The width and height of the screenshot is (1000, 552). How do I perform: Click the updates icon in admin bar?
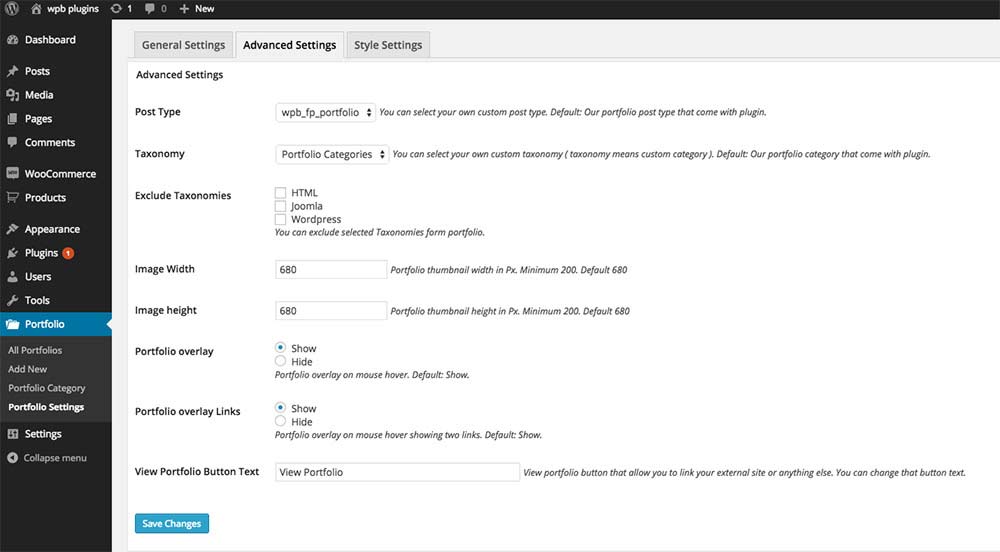(x=116, y=8)
